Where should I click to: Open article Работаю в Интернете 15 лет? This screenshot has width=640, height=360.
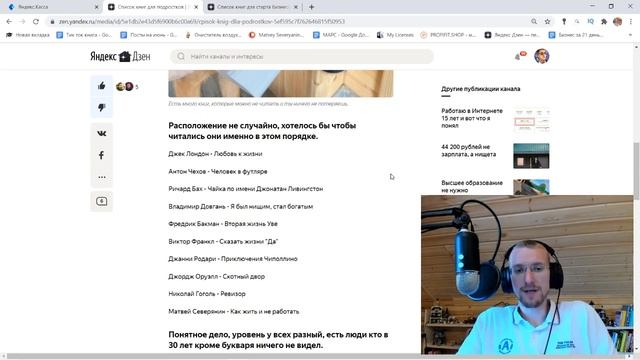pyautogui.click(x=472, y=118)
